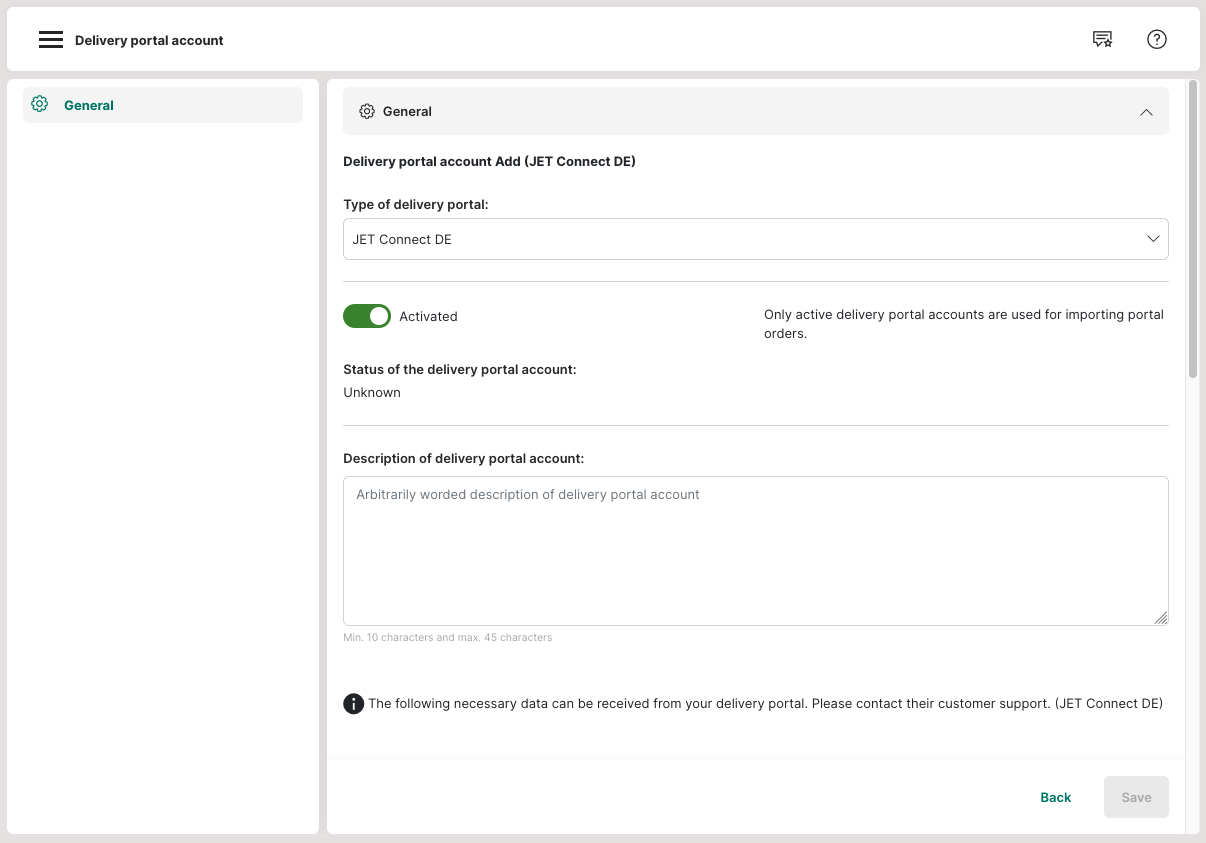This screenshot has width=1206, height=843.
Task: Click the feedback speech bubble icon
Action: point(1102,40)
